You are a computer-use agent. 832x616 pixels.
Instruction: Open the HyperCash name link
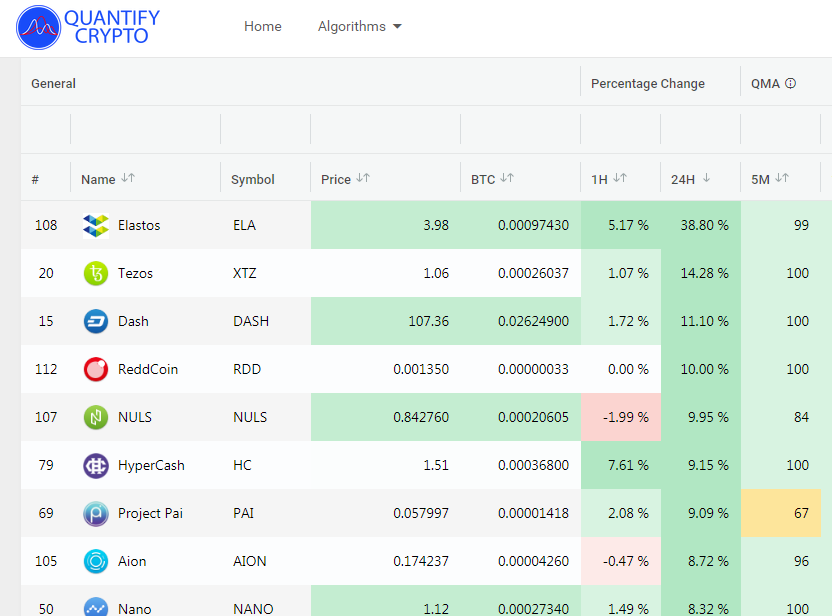151,465
